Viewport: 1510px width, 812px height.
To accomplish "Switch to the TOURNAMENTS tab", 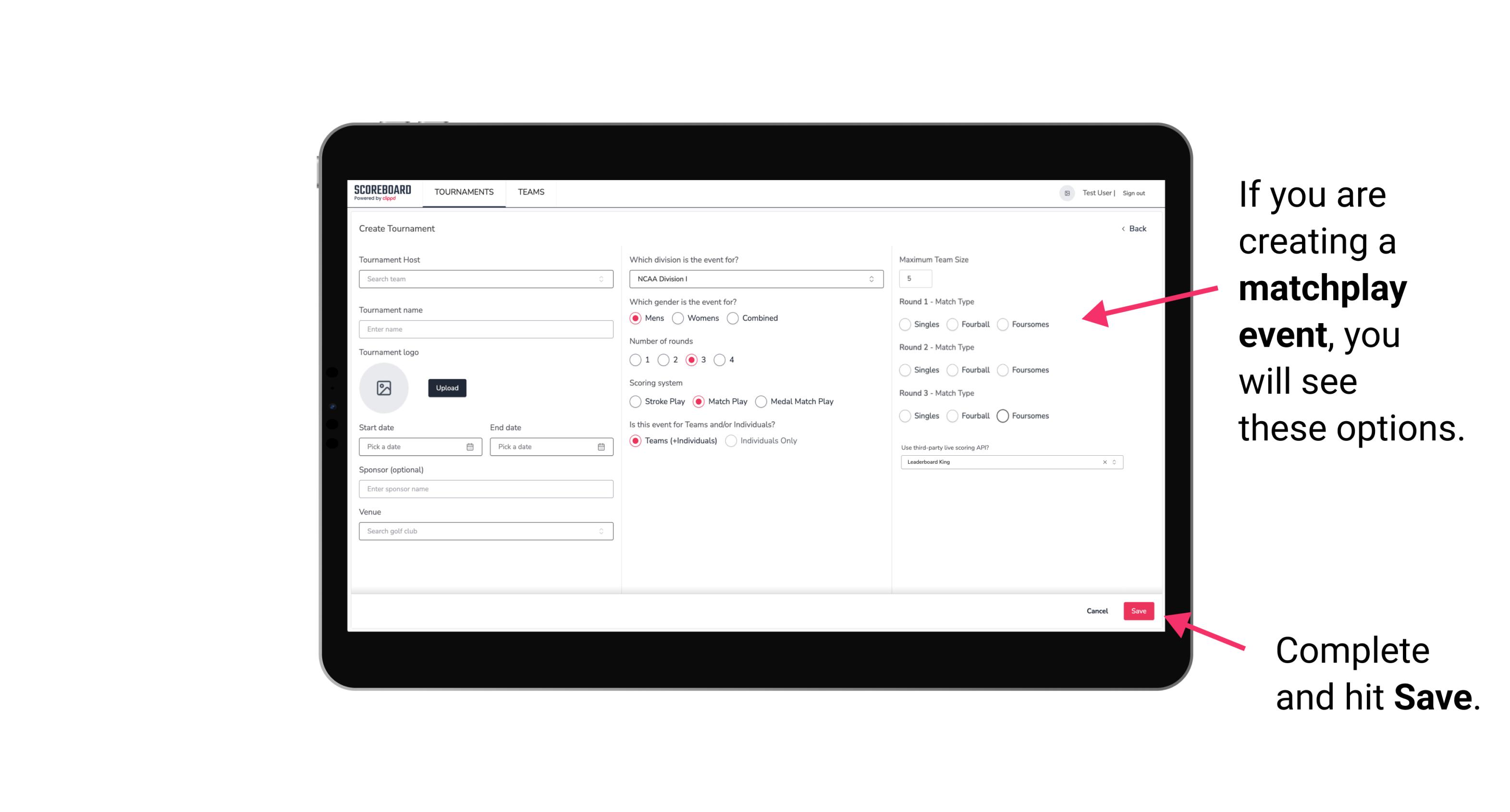I will [463, 192].
